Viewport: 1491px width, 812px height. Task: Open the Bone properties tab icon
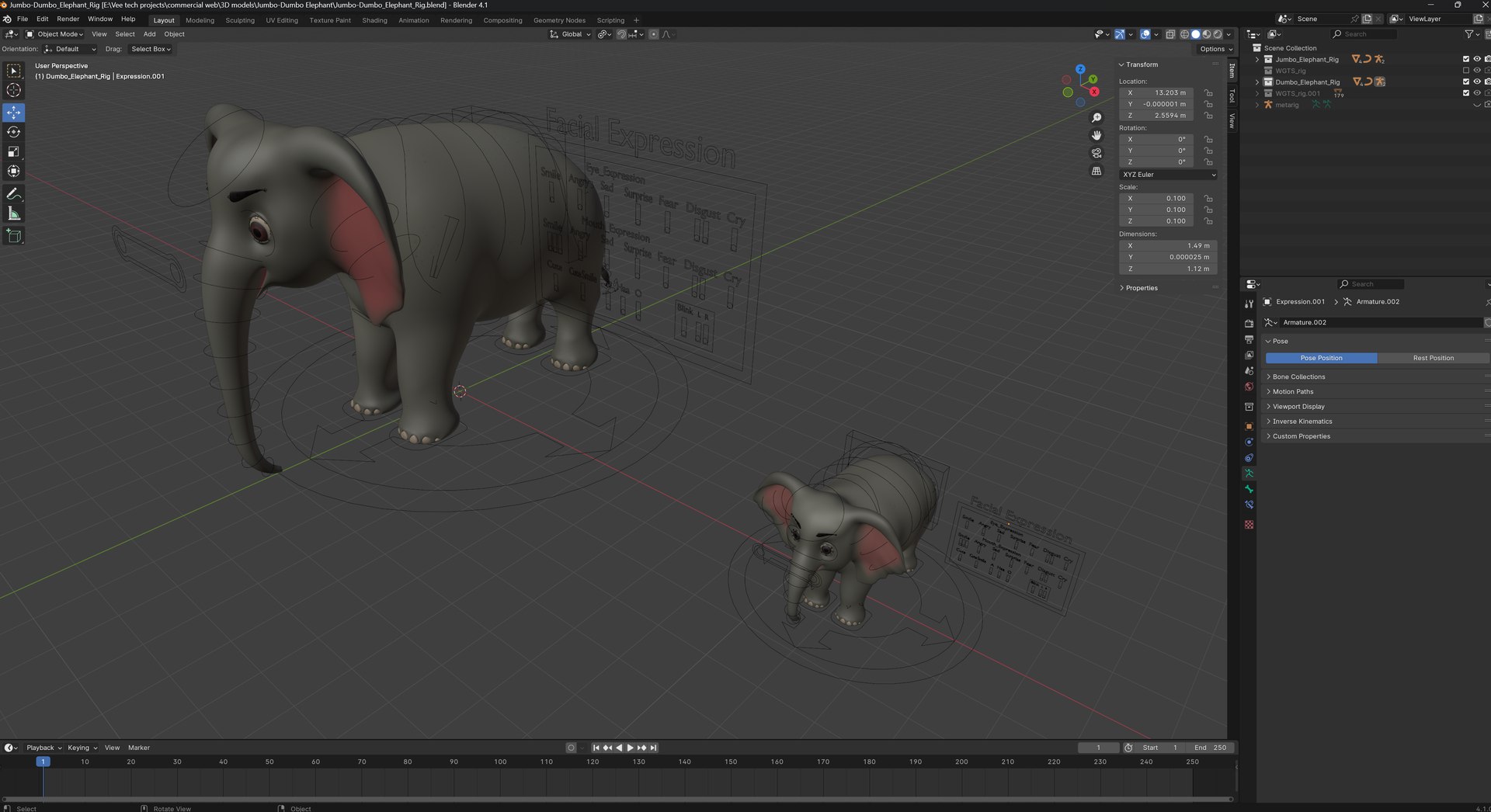(1249, 489)
